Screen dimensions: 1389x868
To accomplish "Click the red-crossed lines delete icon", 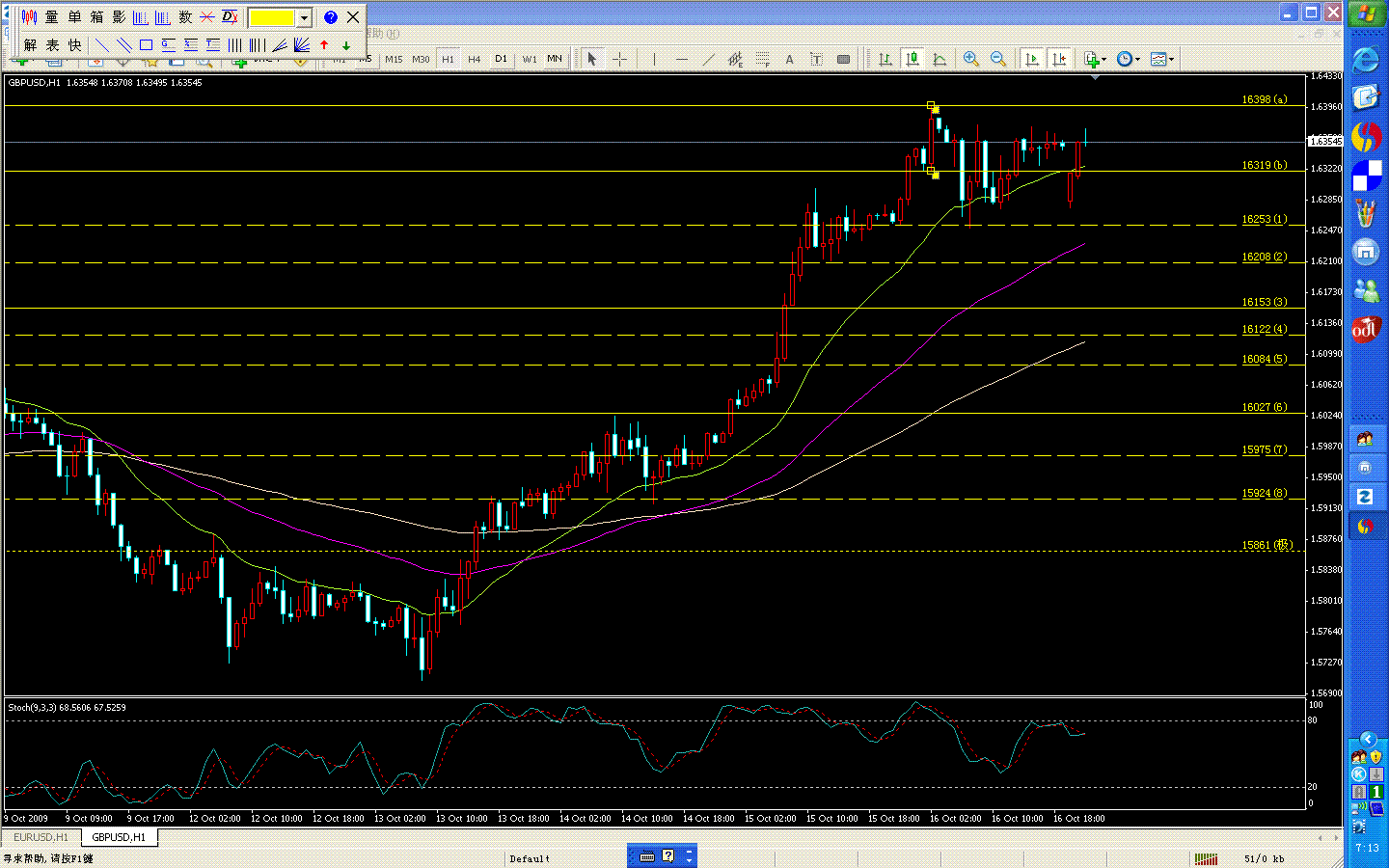I will [x=207, y=17].
